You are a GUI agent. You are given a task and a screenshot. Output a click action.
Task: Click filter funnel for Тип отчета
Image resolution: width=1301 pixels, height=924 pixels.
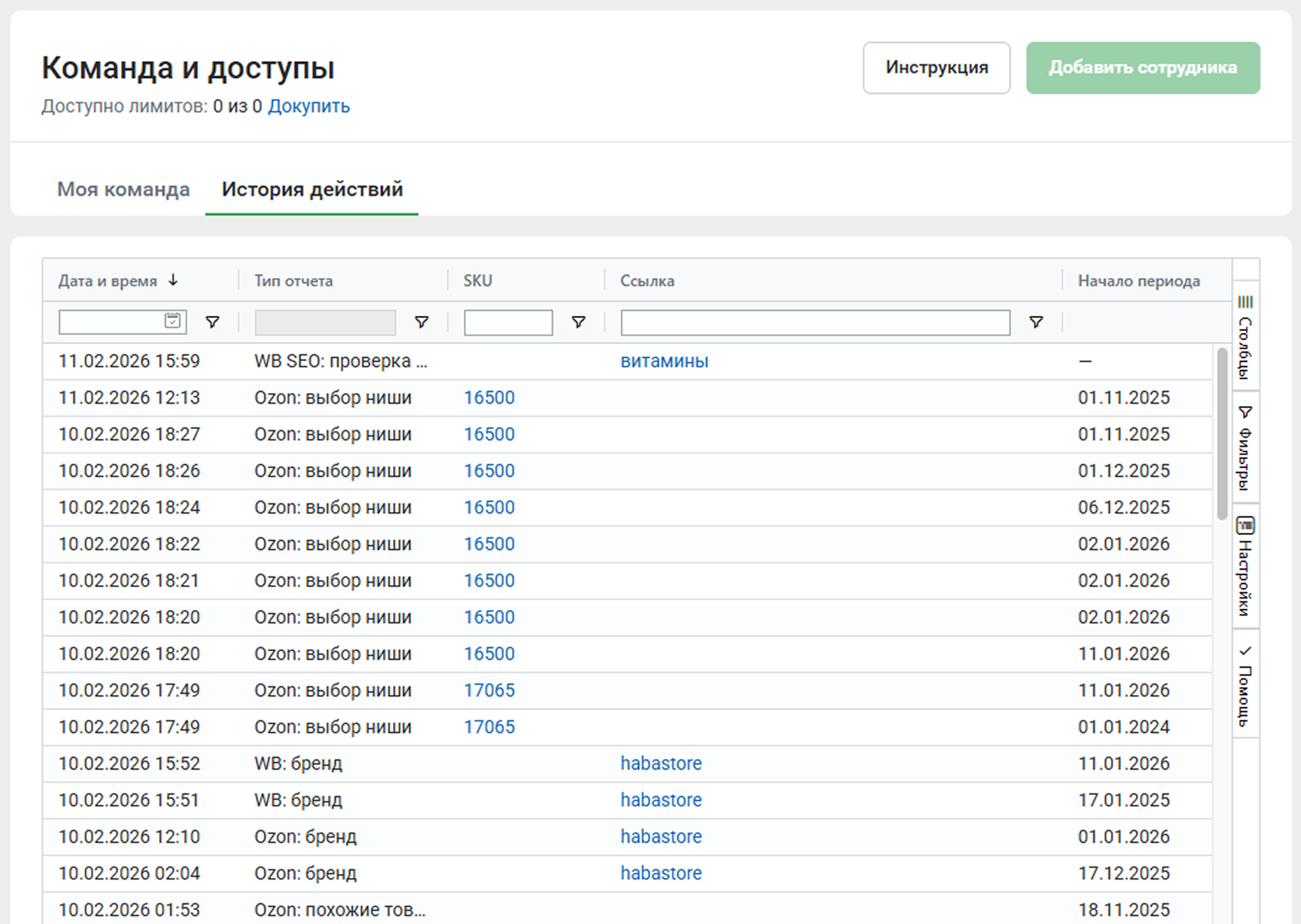[x=422, y=322]
